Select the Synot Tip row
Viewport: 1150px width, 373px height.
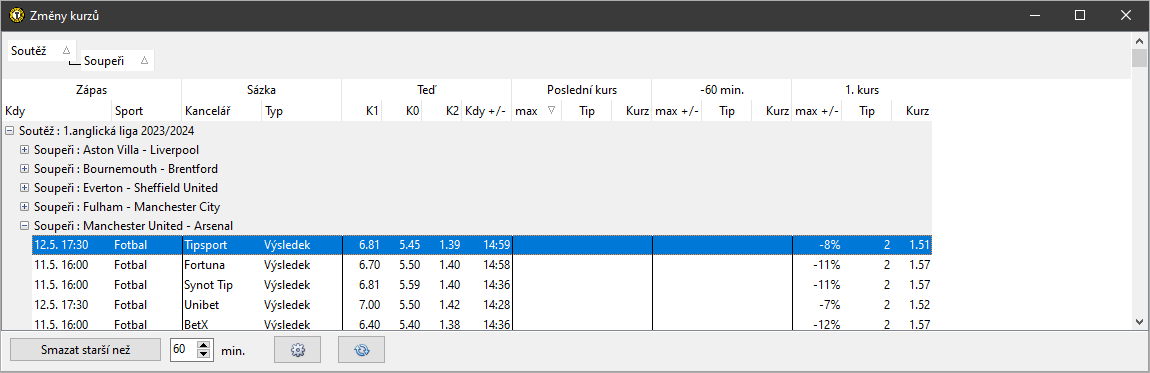[482, 284]
